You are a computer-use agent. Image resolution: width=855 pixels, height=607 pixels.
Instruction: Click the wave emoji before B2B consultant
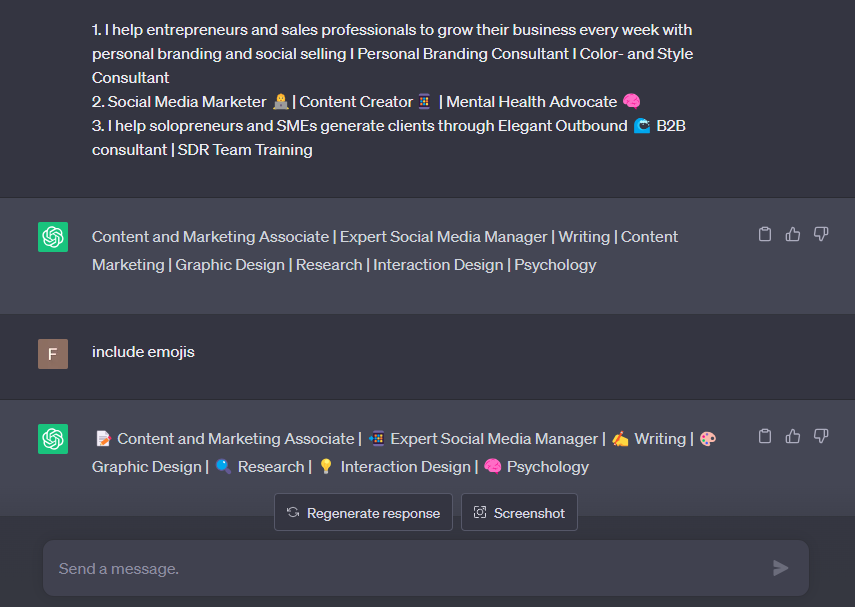[x=642, y=126]
